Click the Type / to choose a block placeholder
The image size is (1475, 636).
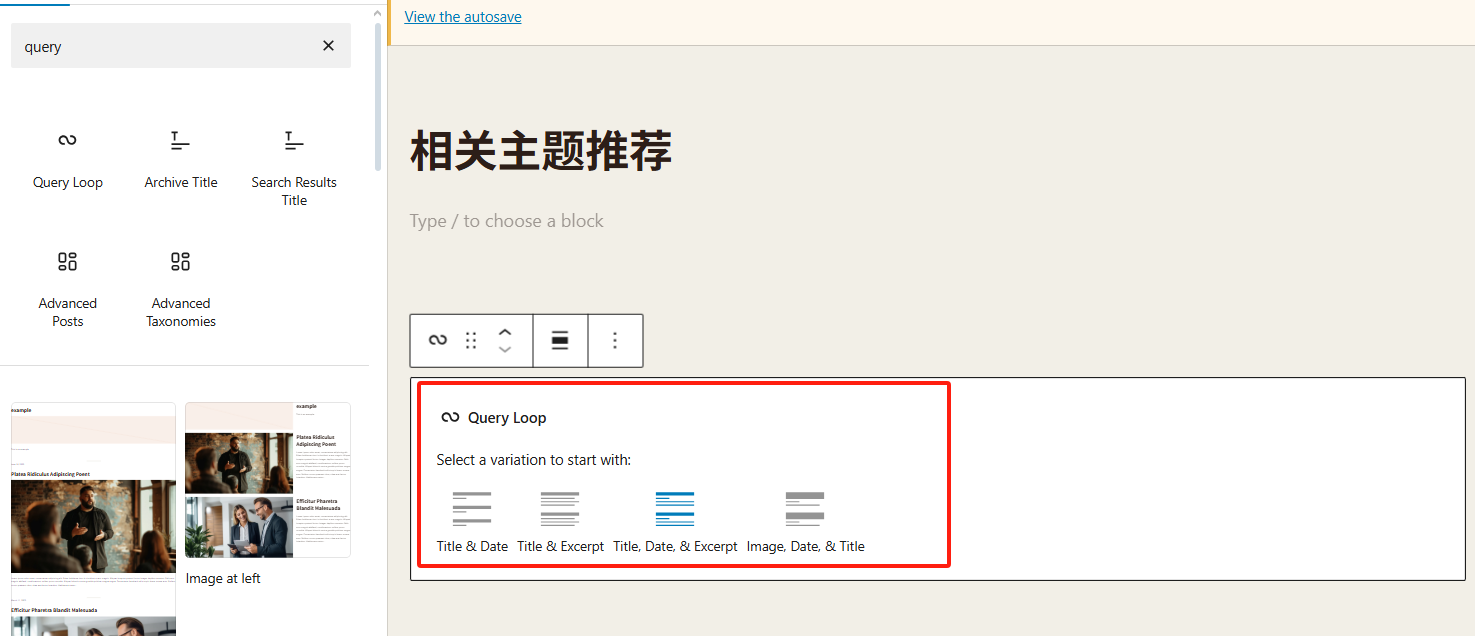[506, 221]
